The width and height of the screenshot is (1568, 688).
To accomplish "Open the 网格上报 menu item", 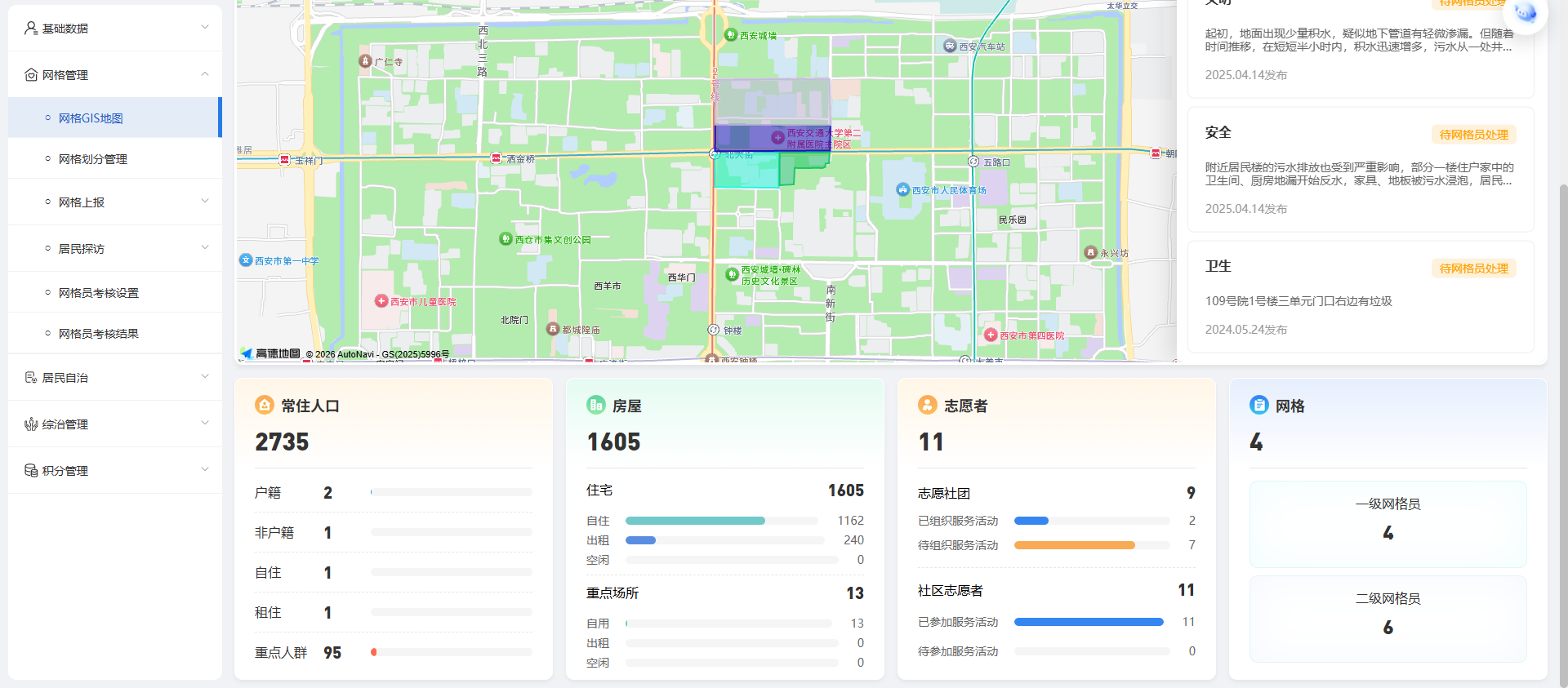I will point(114,202).
